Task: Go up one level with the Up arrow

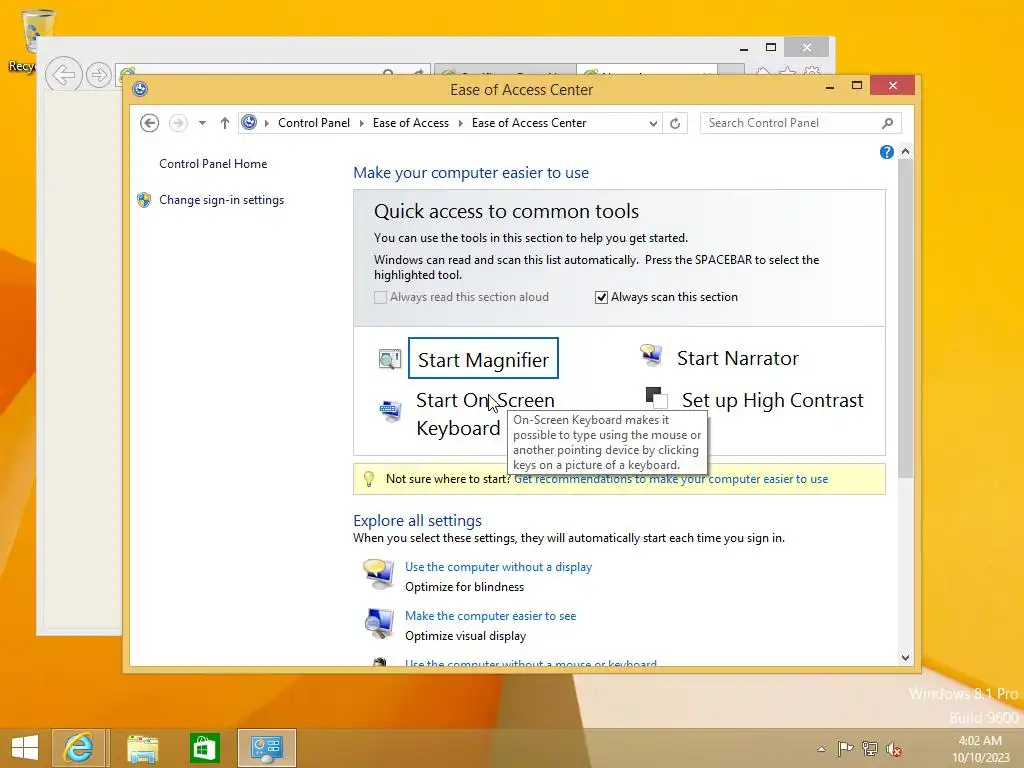Action: click(225, 123)
